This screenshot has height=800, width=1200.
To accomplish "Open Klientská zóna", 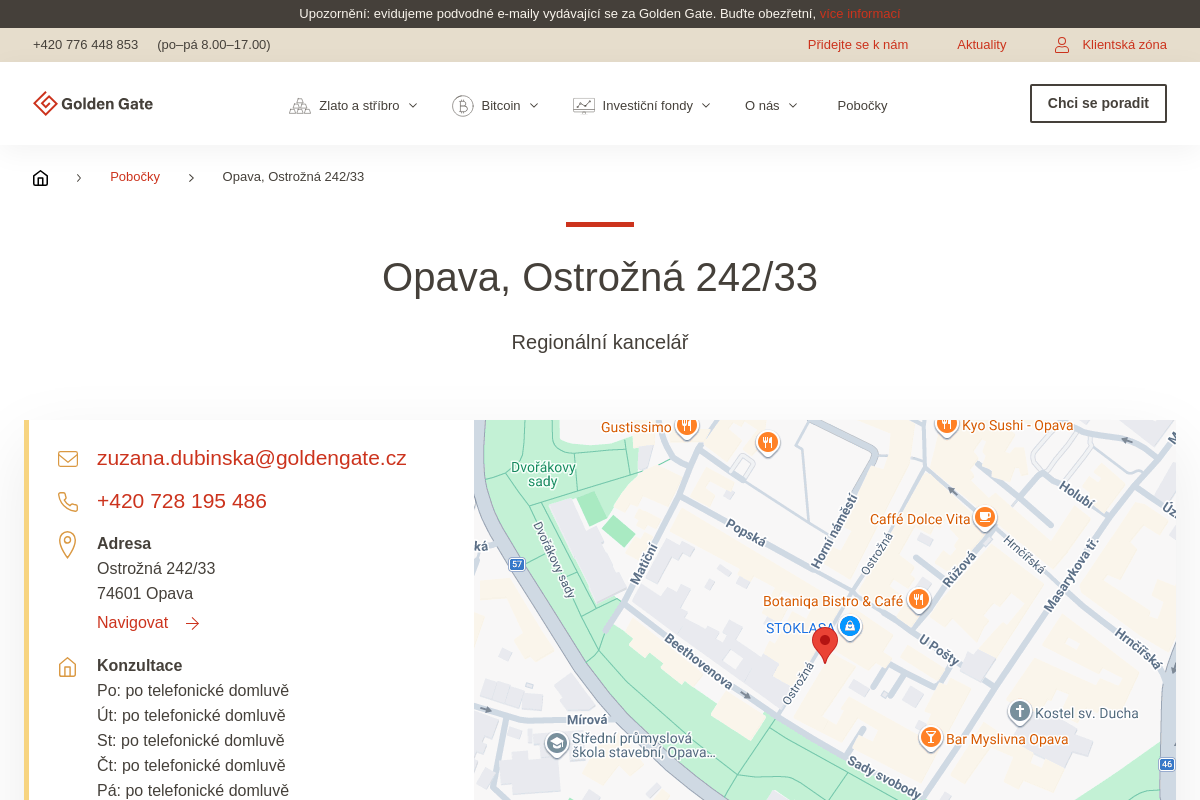I will 1124,45.
